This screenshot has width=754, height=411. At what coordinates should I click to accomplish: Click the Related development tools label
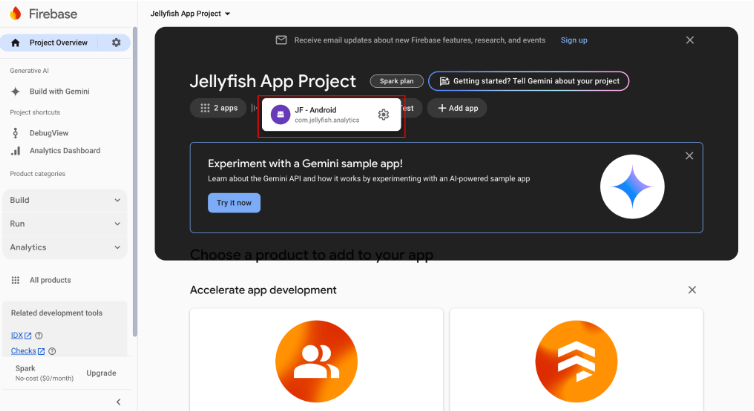(57, 313)
